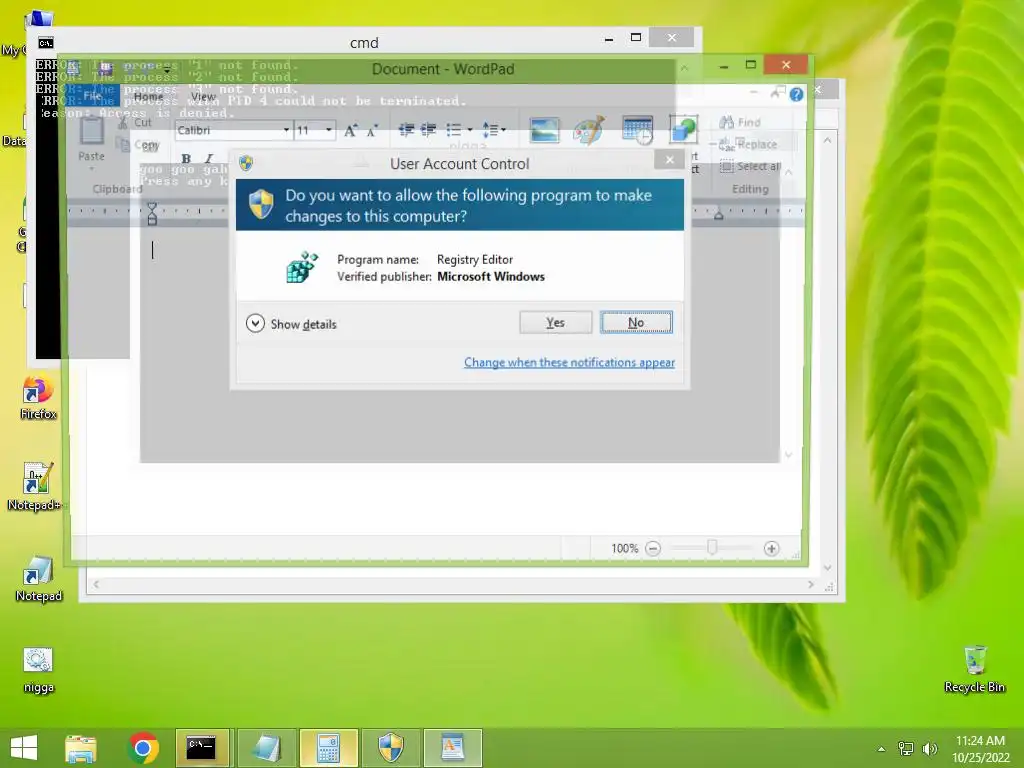1024x768 pixels.
Task: Open the File tab in WordPad
Action: pyautogui.click(x=93, y=96)
